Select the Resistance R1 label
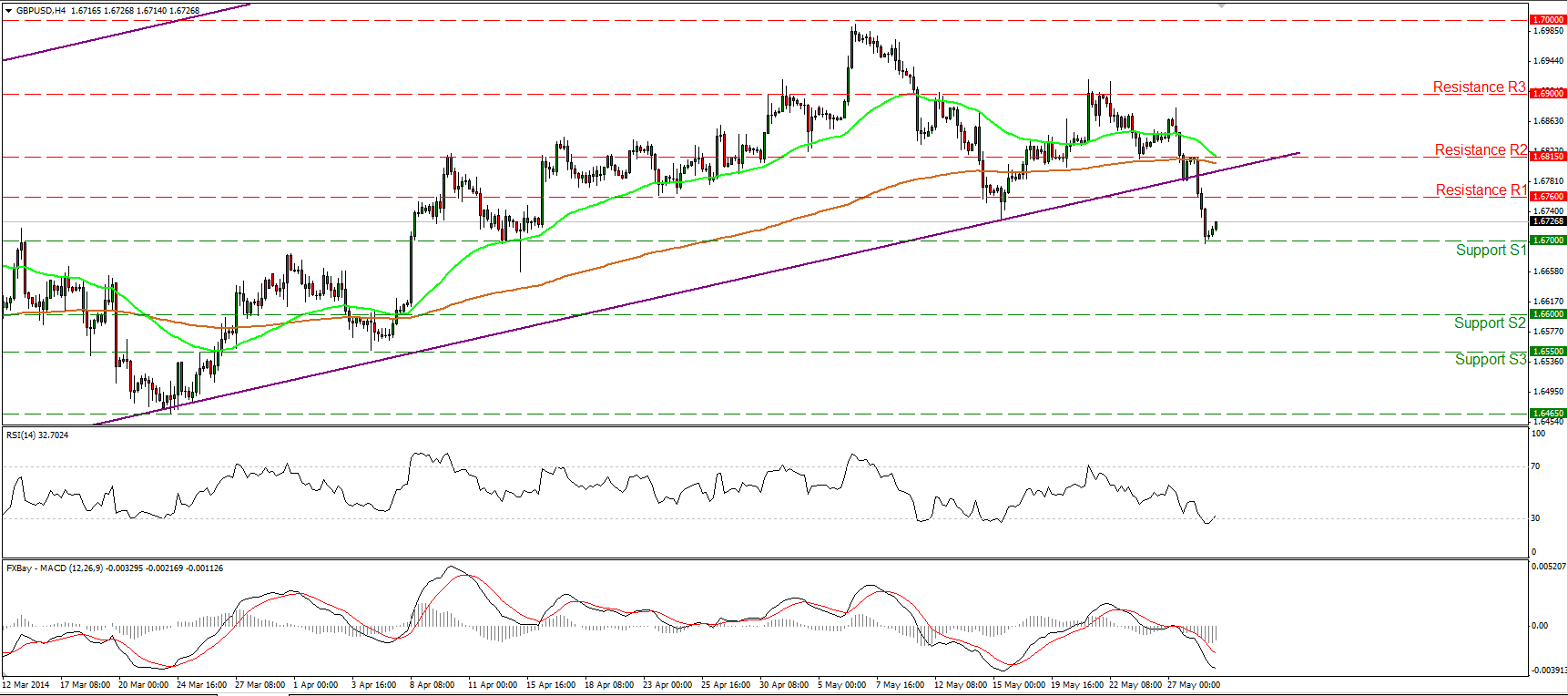This screenshot has width=1568, height=696. [1481, 189]
